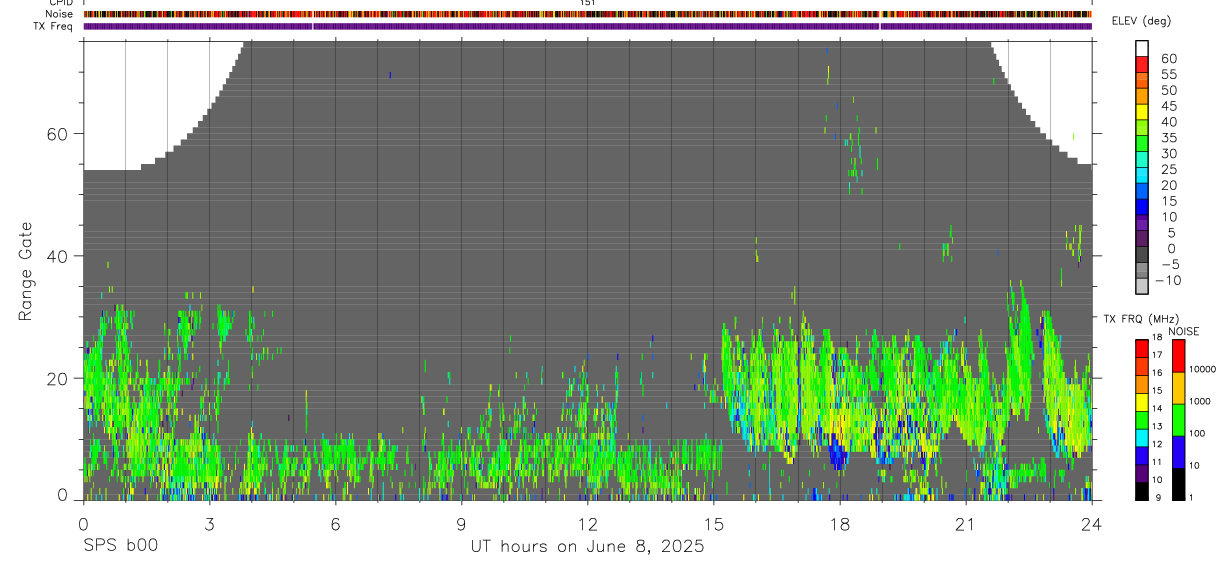Click the '25' tick on ELEV colorbar
This screenshot has height=567, width=1228.
(x=1168, y=170)
